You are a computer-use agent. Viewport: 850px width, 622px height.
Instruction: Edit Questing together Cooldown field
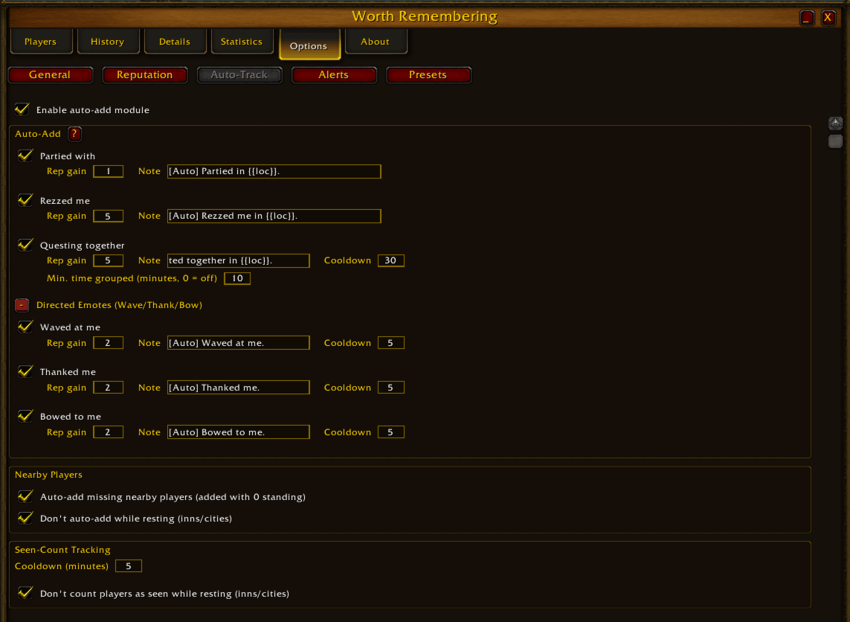[x=391, y=260]
